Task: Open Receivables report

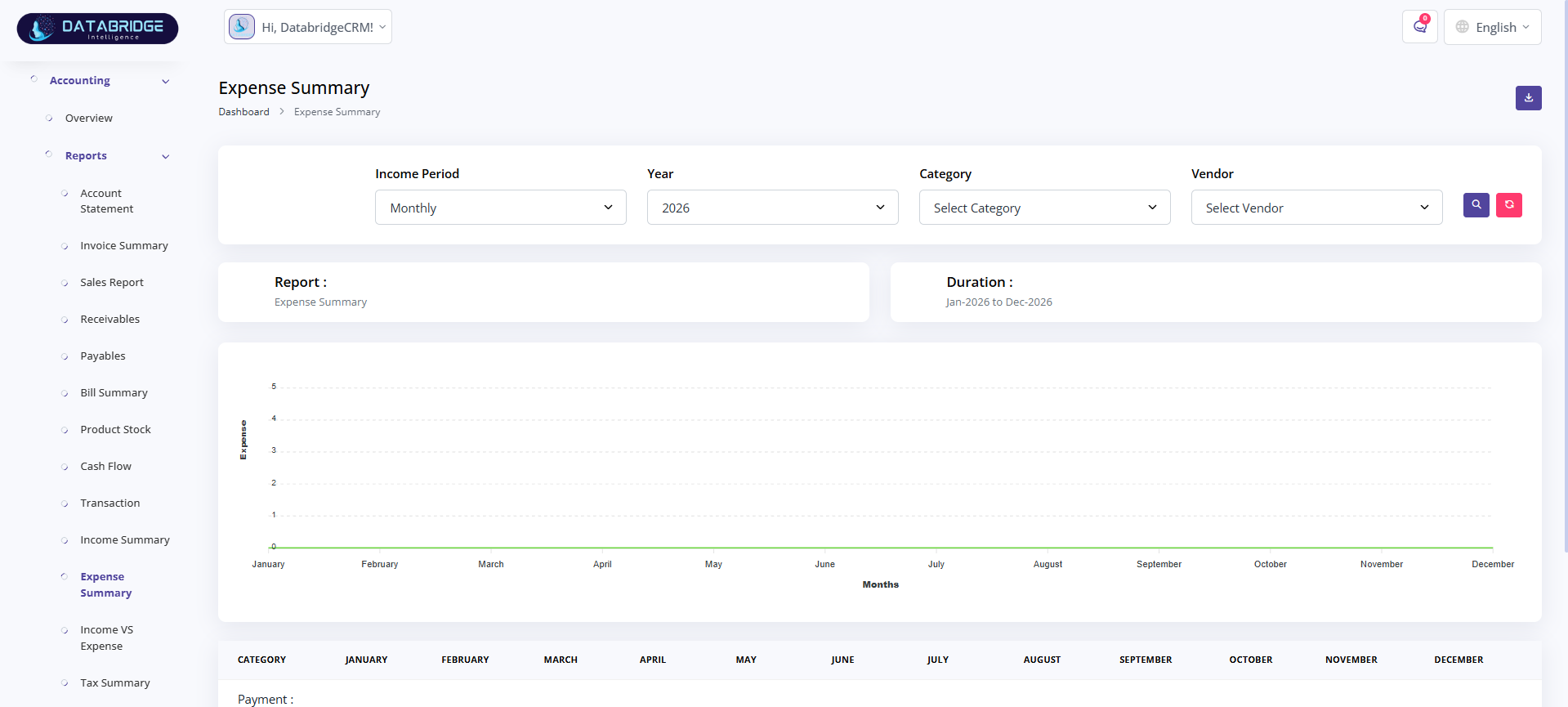Action: coord(109,320)
